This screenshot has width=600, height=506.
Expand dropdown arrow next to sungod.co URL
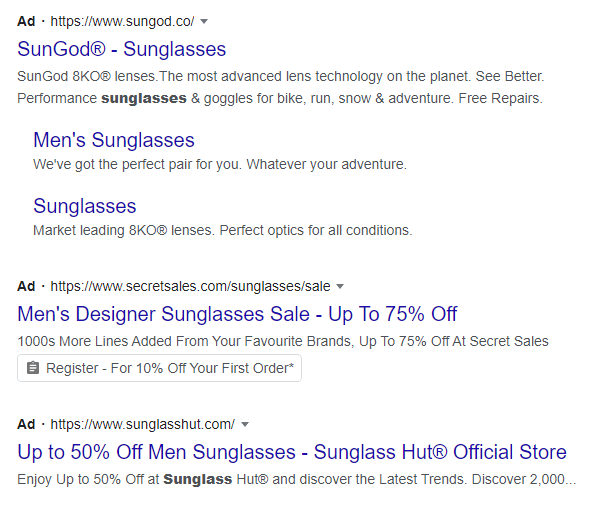pos(204,21)
